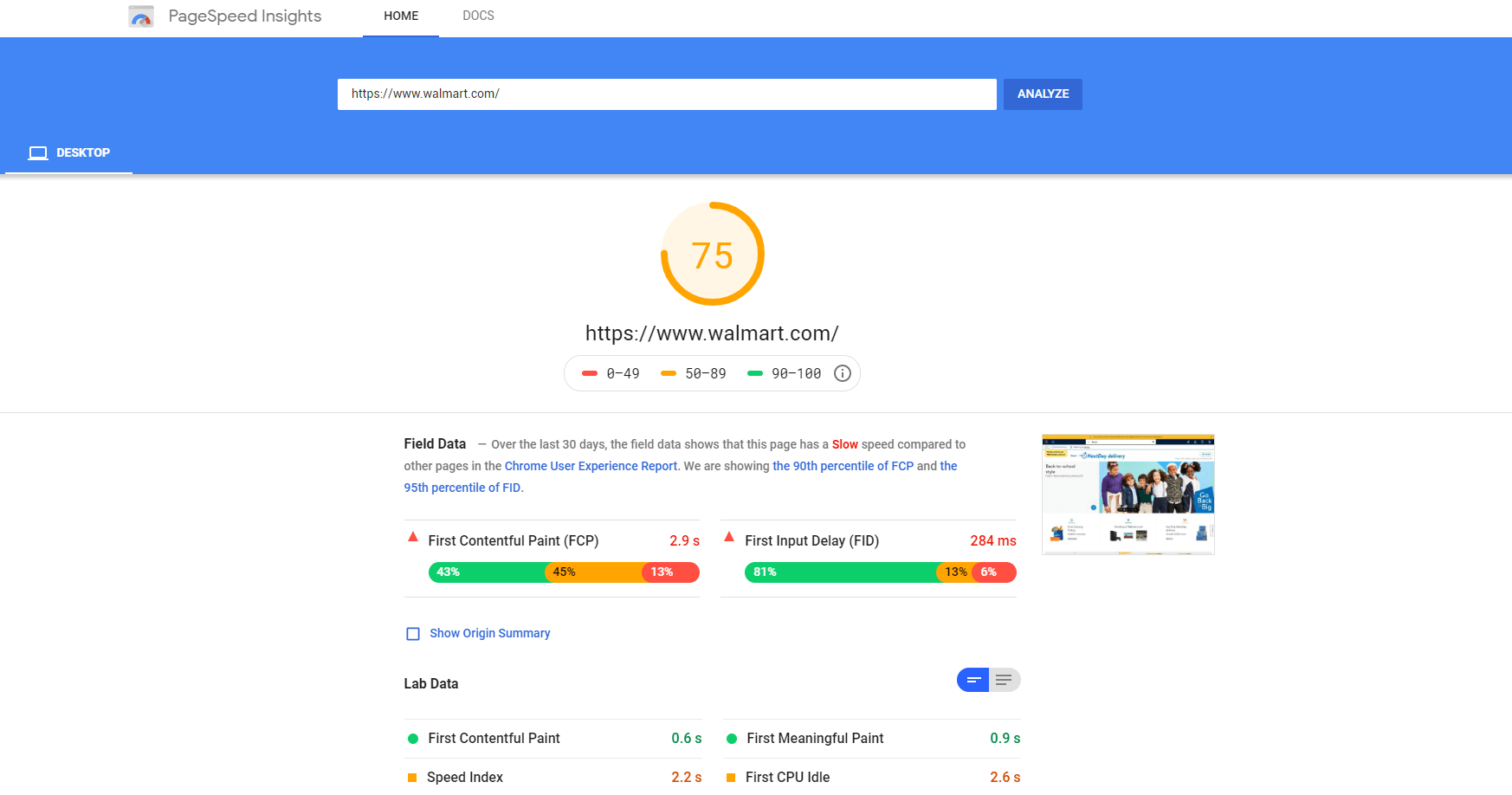Click the 2.9 s FCP value
Viewport: 1512px width, 795px height.
684,541
